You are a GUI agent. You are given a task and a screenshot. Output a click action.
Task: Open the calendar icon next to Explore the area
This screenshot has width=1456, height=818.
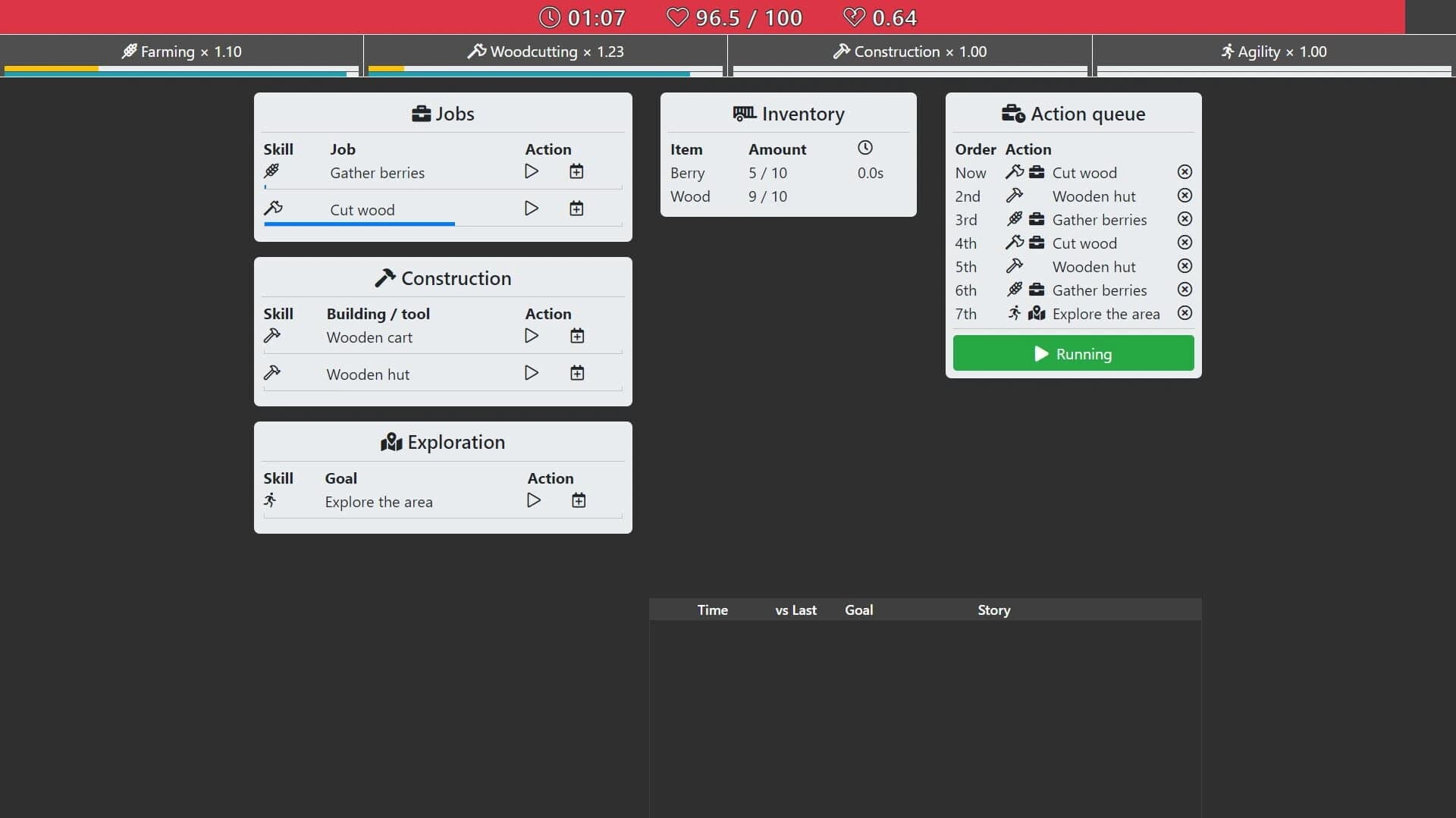(579, 500)
